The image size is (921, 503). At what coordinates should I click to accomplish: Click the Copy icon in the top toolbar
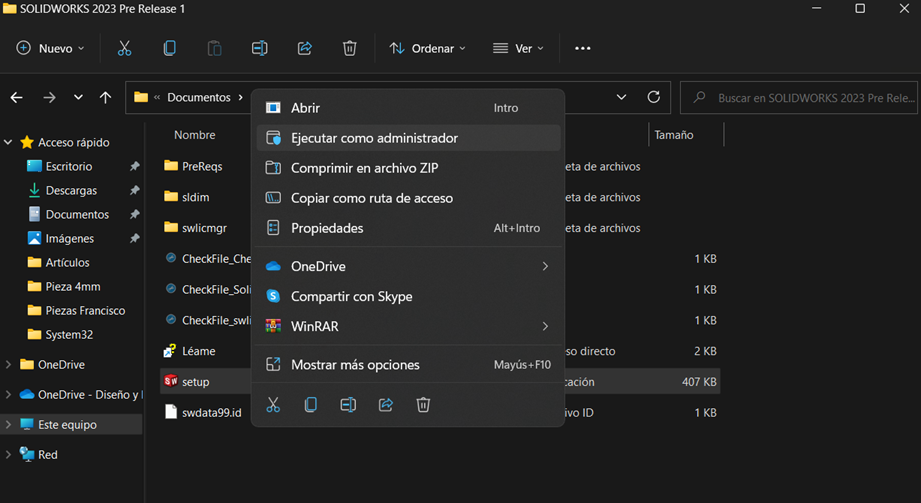pos(169,48)
